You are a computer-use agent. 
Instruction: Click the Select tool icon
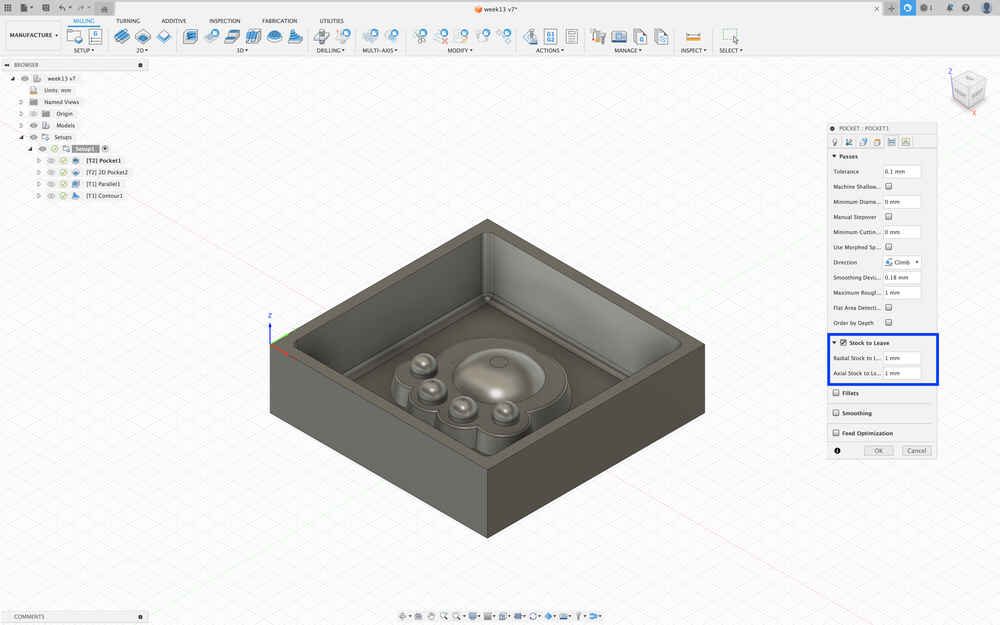[730, 36]
